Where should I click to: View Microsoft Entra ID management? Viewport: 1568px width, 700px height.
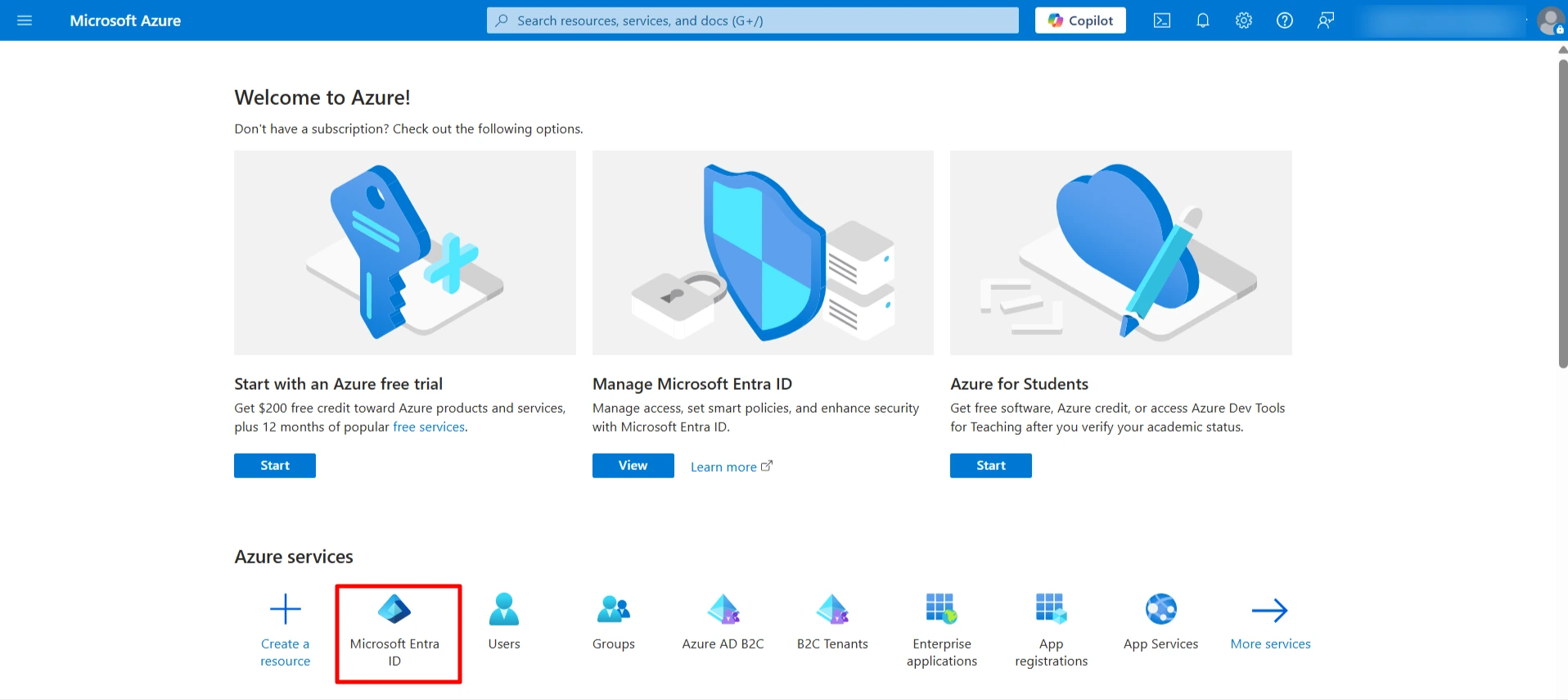point(633,465)
